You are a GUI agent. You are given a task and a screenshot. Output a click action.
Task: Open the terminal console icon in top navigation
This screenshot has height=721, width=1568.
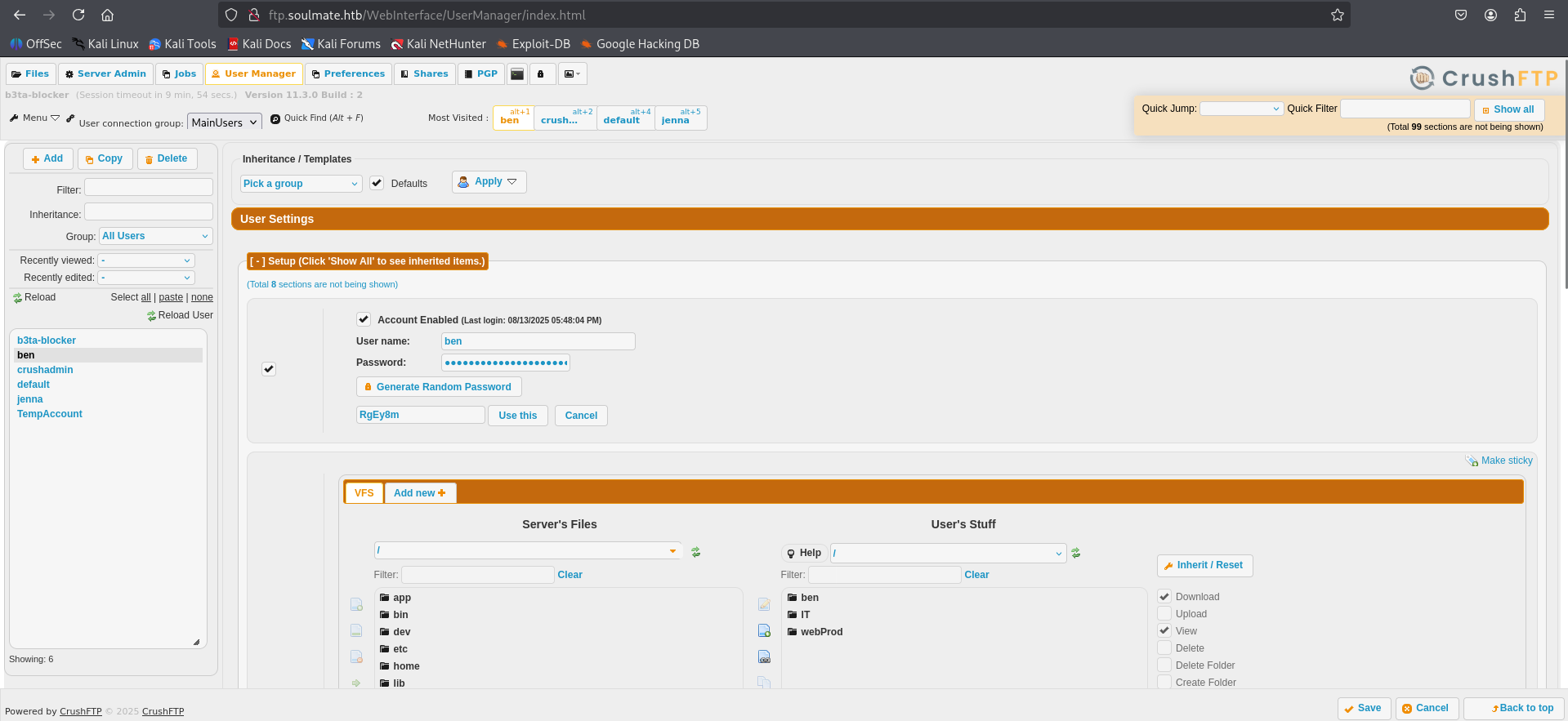coord(517,74)
